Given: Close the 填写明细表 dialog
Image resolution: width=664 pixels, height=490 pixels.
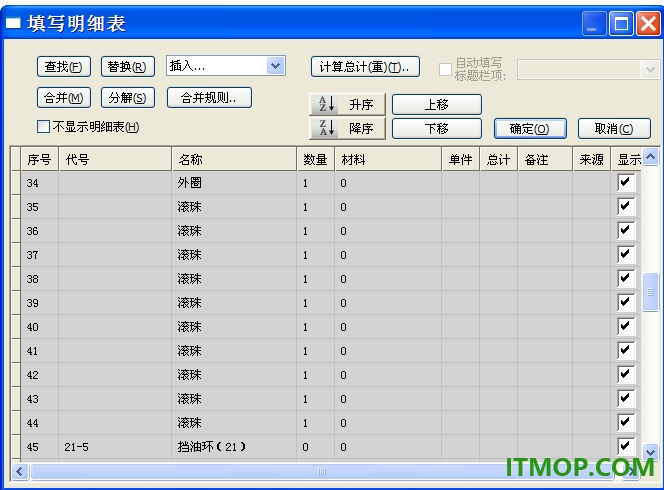Looking at the screenshot, I should 648,23.
